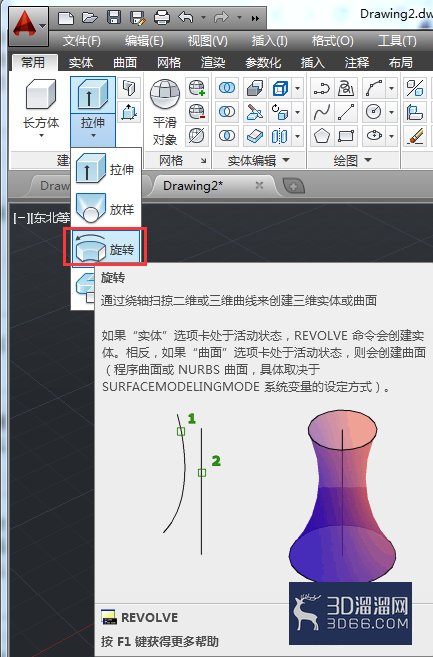Open the 网格 panel dialog launcher arrow

tap(203, 160)
